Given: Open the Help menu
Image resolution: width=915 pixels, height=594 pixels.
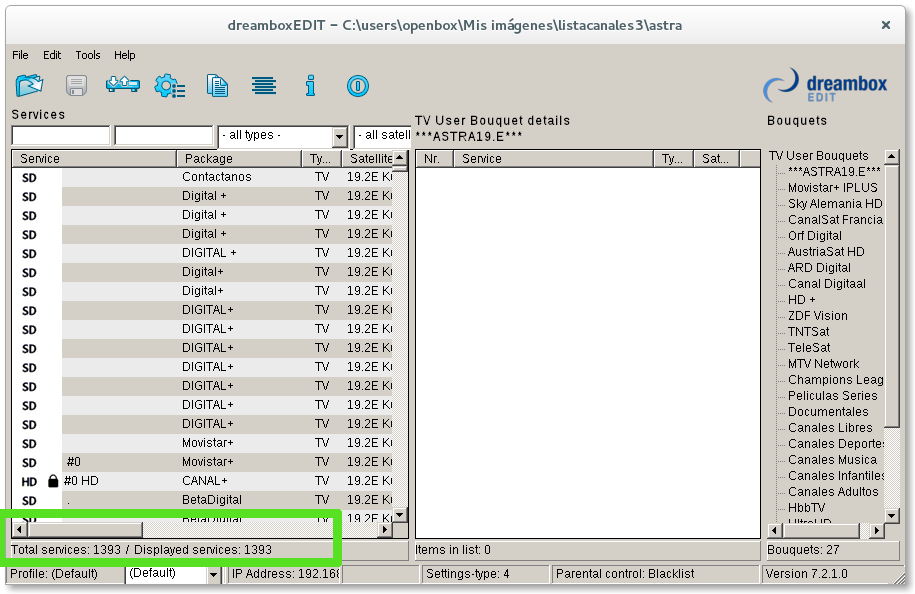Looking at the screenshot, I should click(x=124, y=55).
